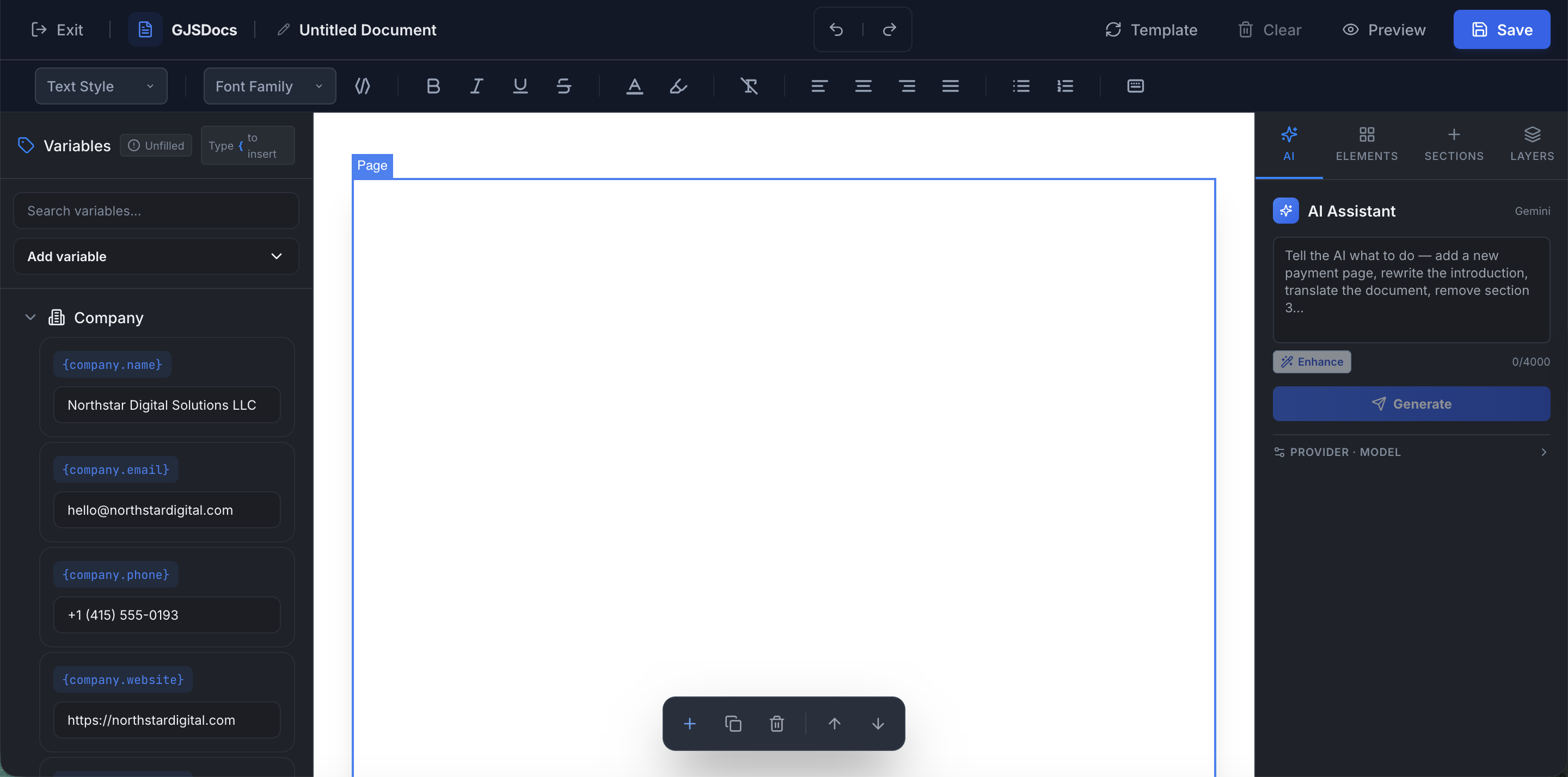Image resolution: width=1568 pixels, height=777 pixels.
Task: Edit the +1 (415) 555-0193 field
Action: pyautogui.click(x=167, y=614)
